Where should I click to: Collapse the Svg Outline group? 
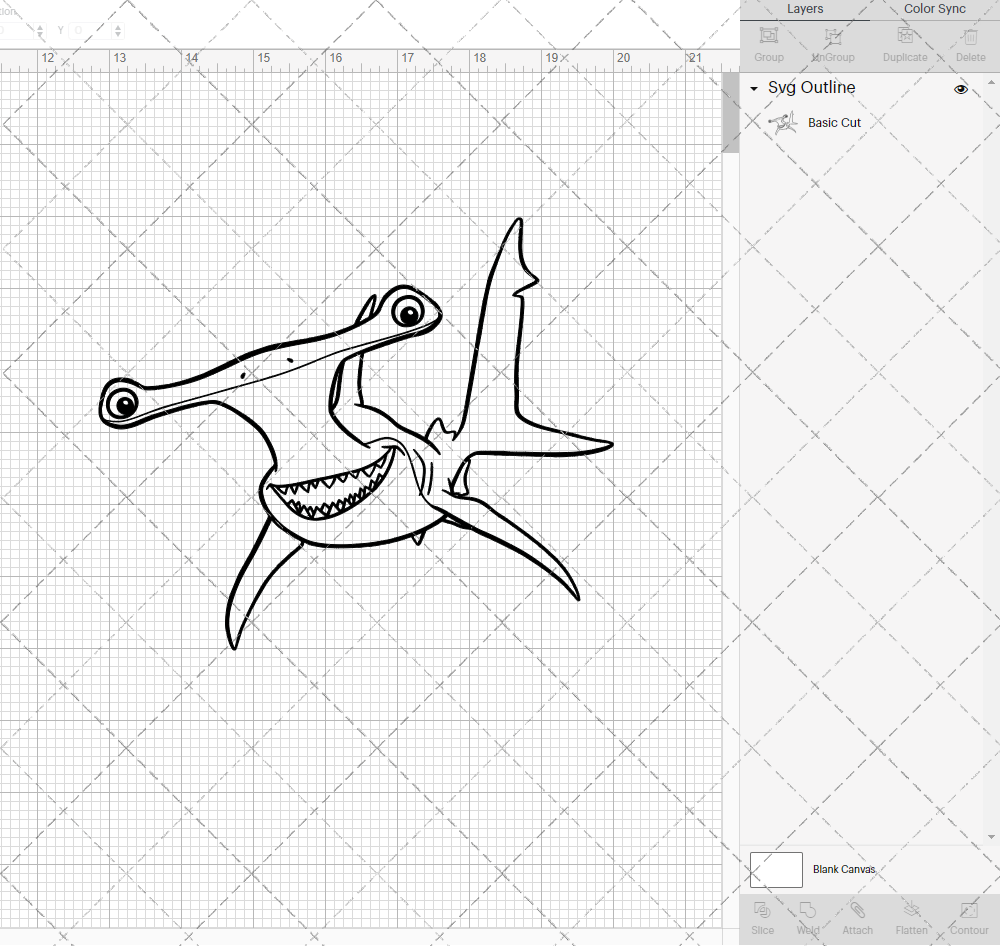click(x=753, y=88)
